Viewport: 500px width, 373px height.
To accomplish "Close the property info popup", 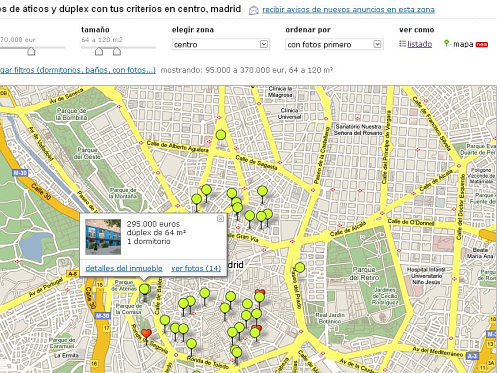I will click(220, 219).
